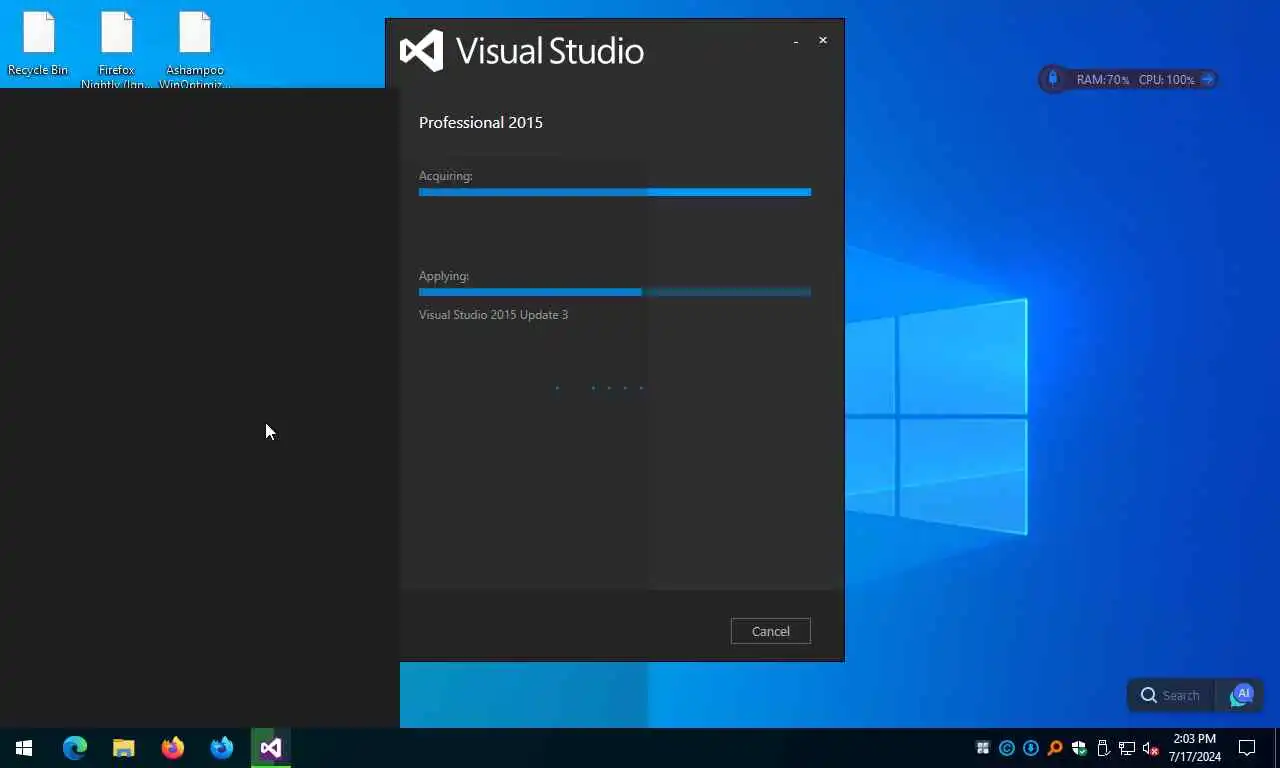Click the 'Acquiring:' label
1280x768 pixels.
click(445, 176)
